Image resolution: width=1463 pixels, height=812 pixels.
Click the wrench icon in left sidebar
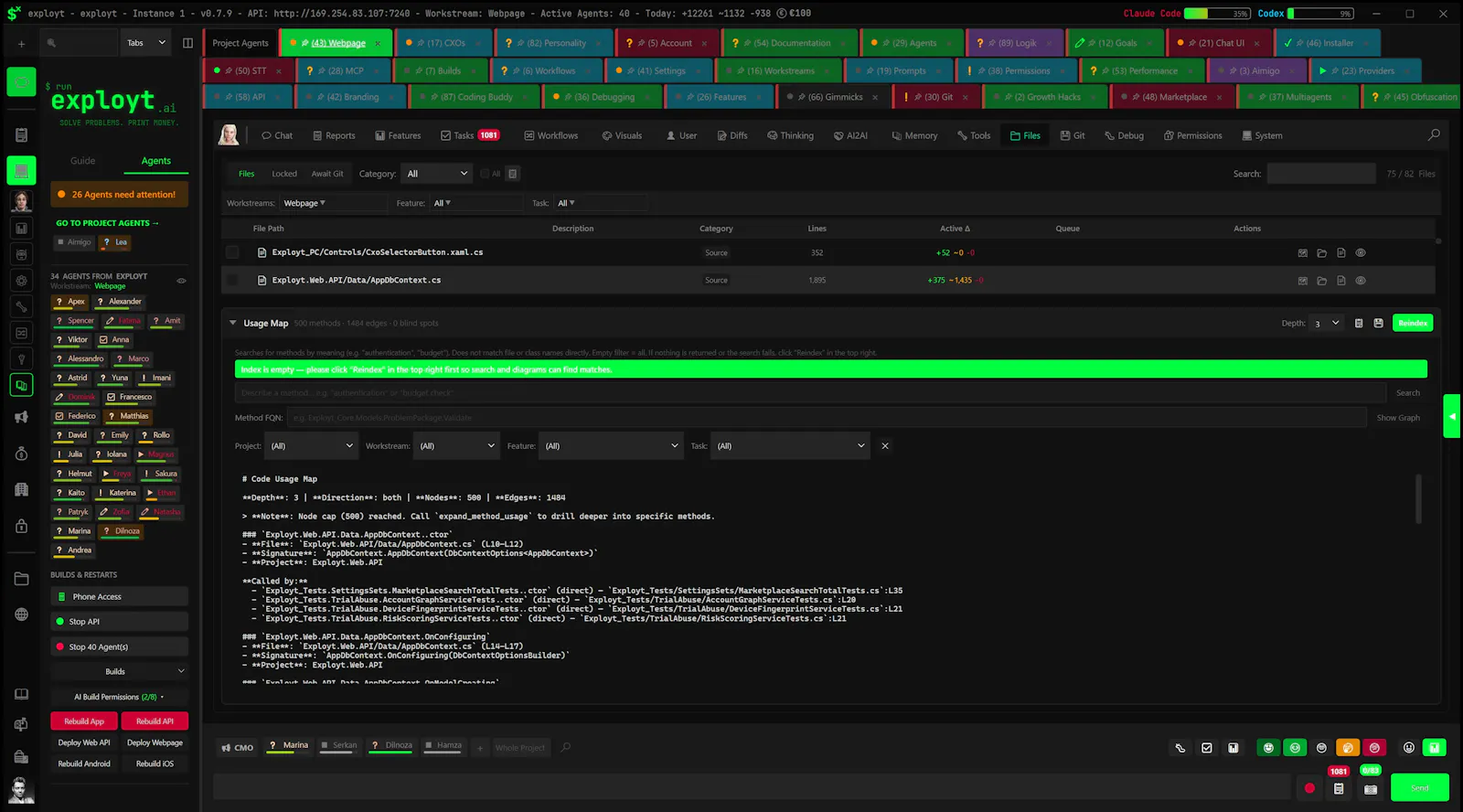point(21,306)
